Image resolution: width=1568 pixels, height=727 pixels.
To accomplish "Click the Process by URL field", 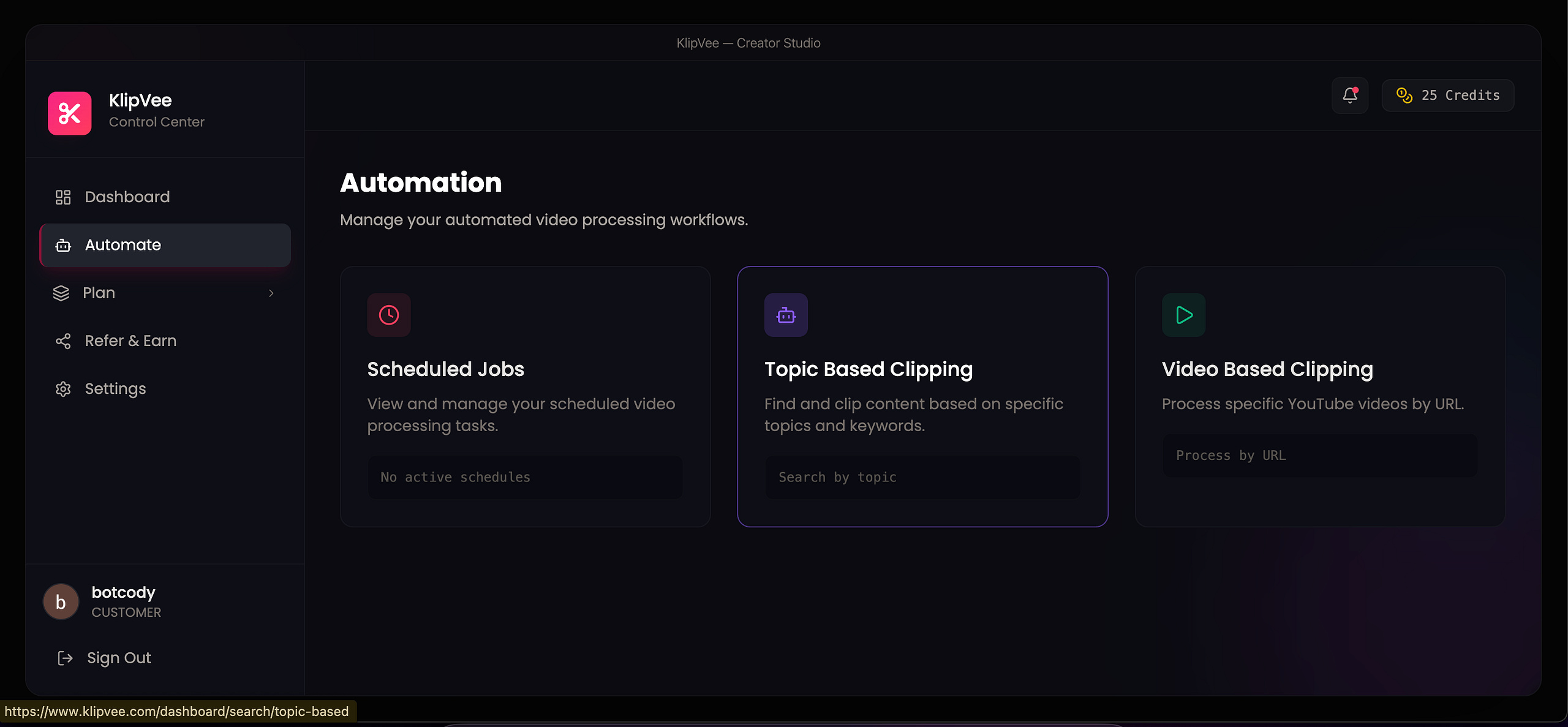I will coord(1320,456).
